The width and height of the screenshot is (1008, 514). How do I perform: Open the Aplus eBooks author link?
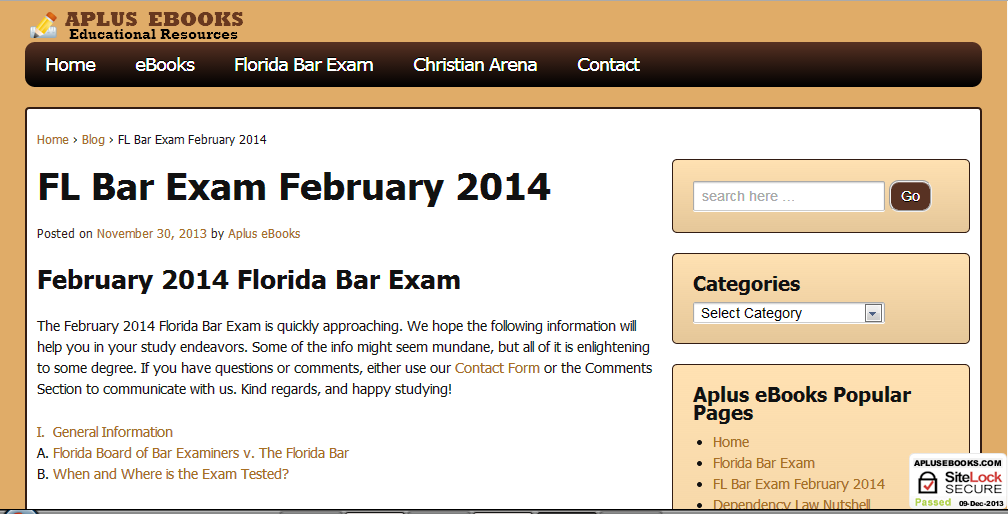click(x=264, y=234)
